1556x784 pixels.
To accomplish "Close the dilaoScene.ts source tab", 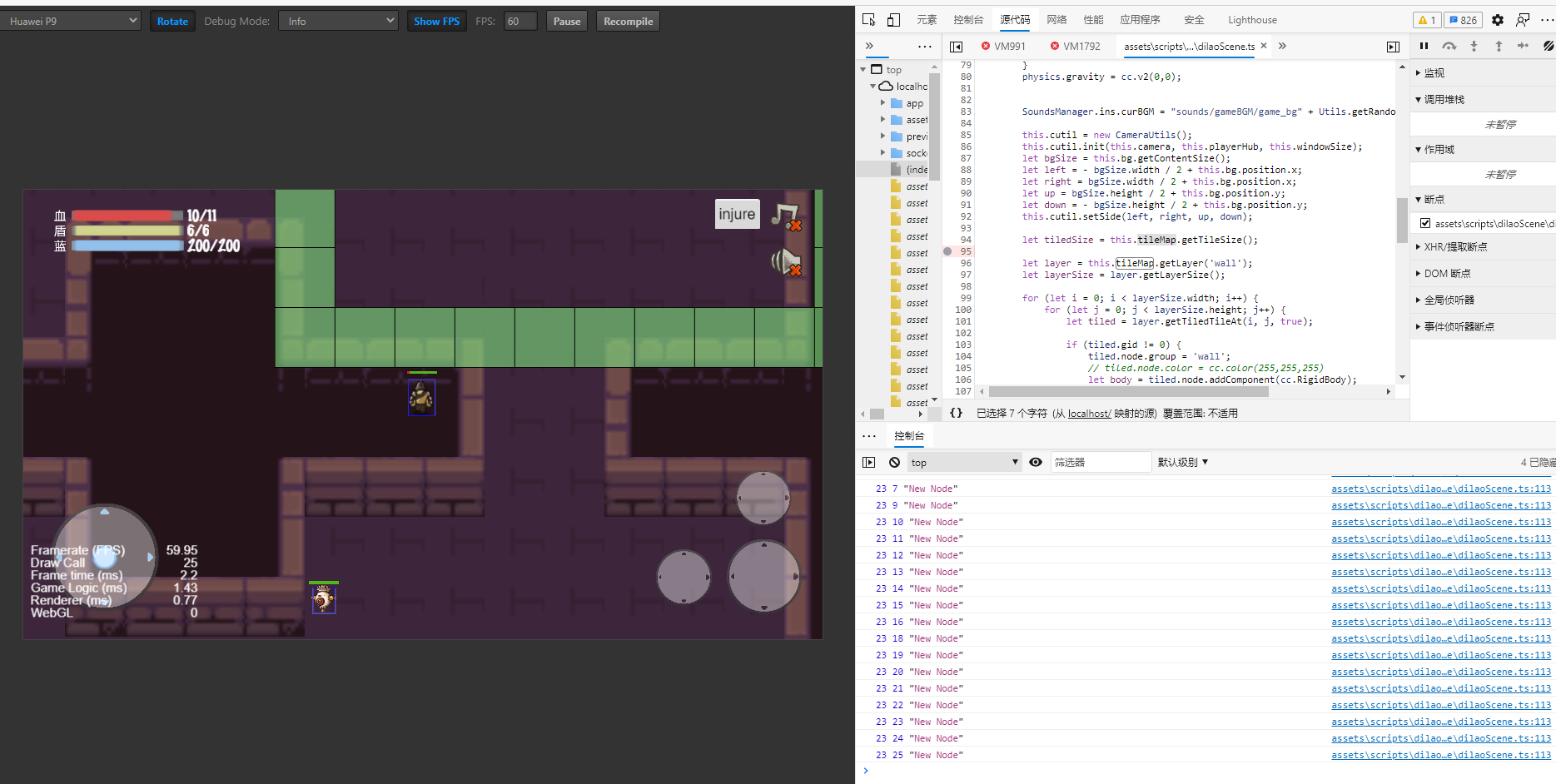I will [x=1264, y=46].
